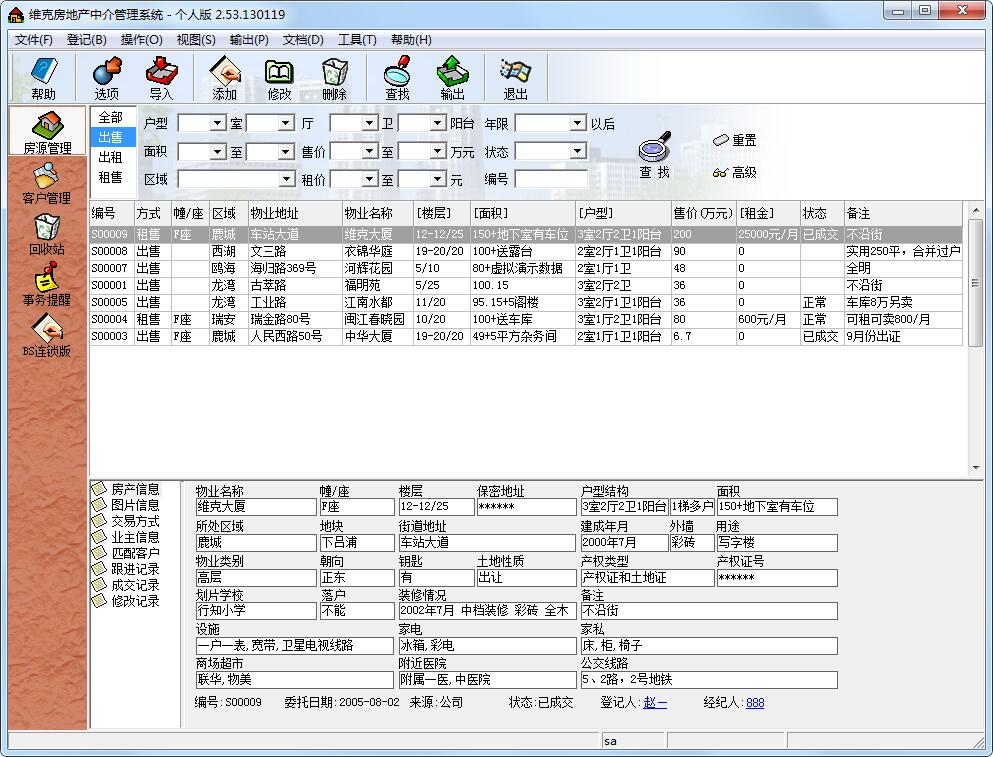The width and height of the screenshot is (993, 757).
Task: Expand the 卫 count dropdown
Action: tap(370, 123)
